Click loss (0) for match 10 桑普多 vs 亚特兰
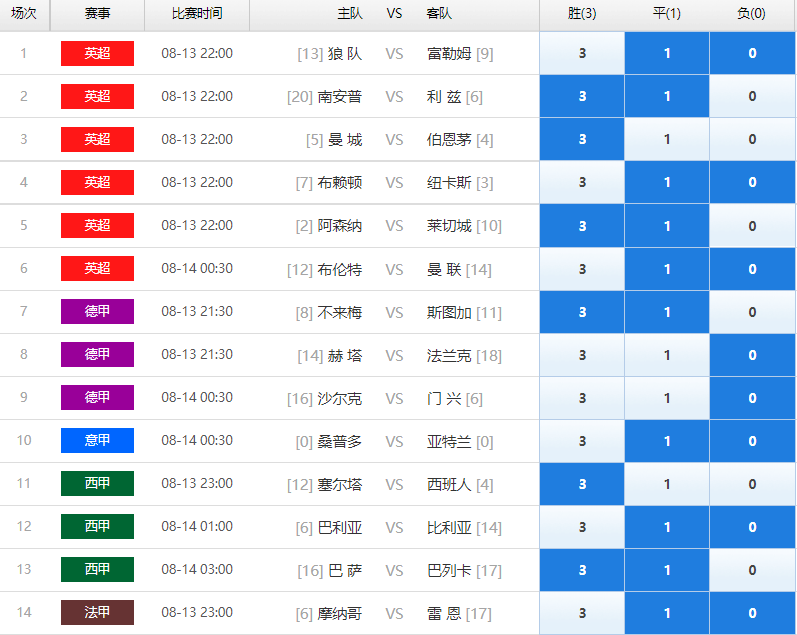The height and width of the screenshot is (635, 797). (x=752, y=441)
